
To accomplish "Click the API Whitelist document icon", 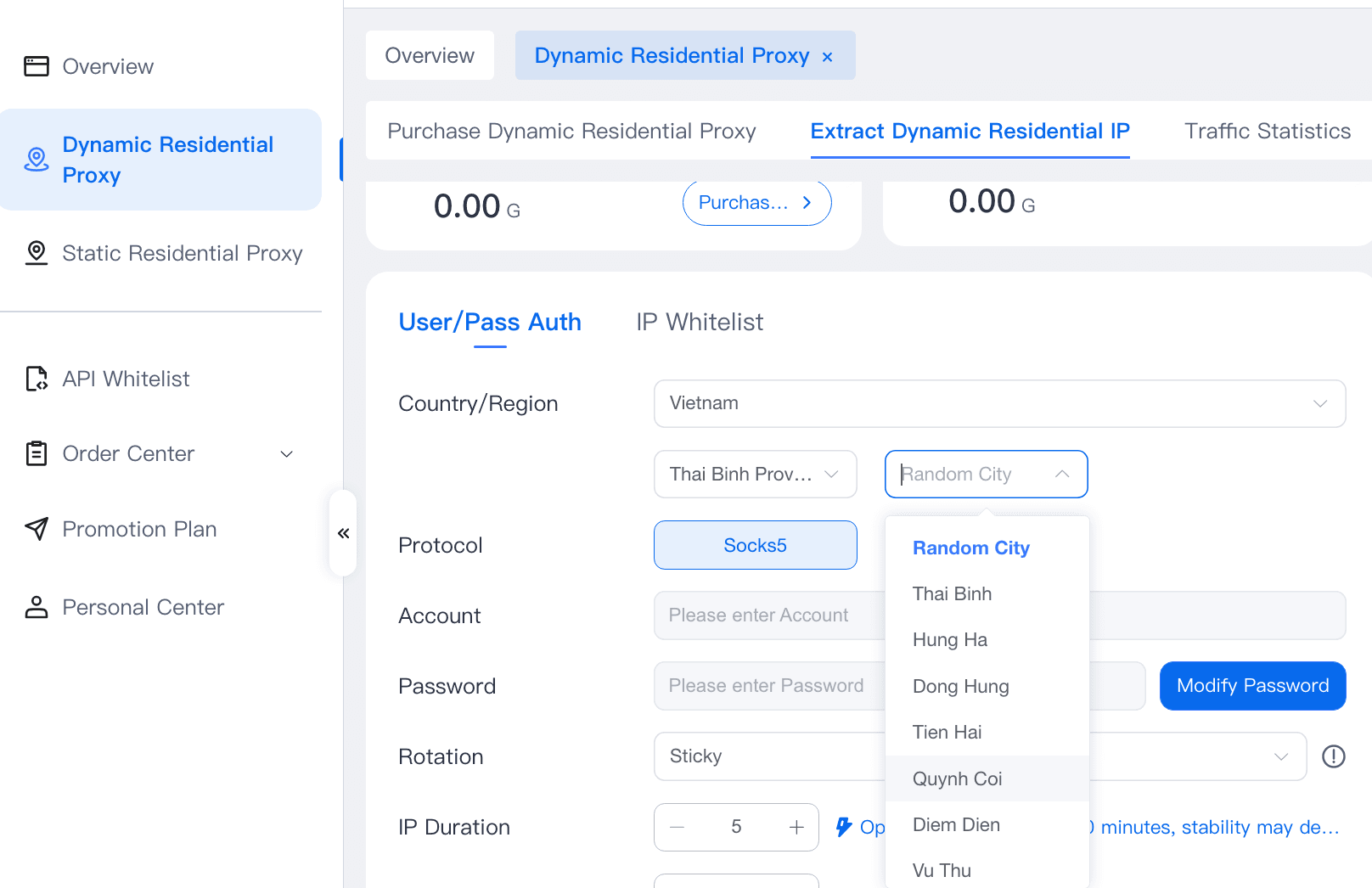I will [x=37, y=379].
